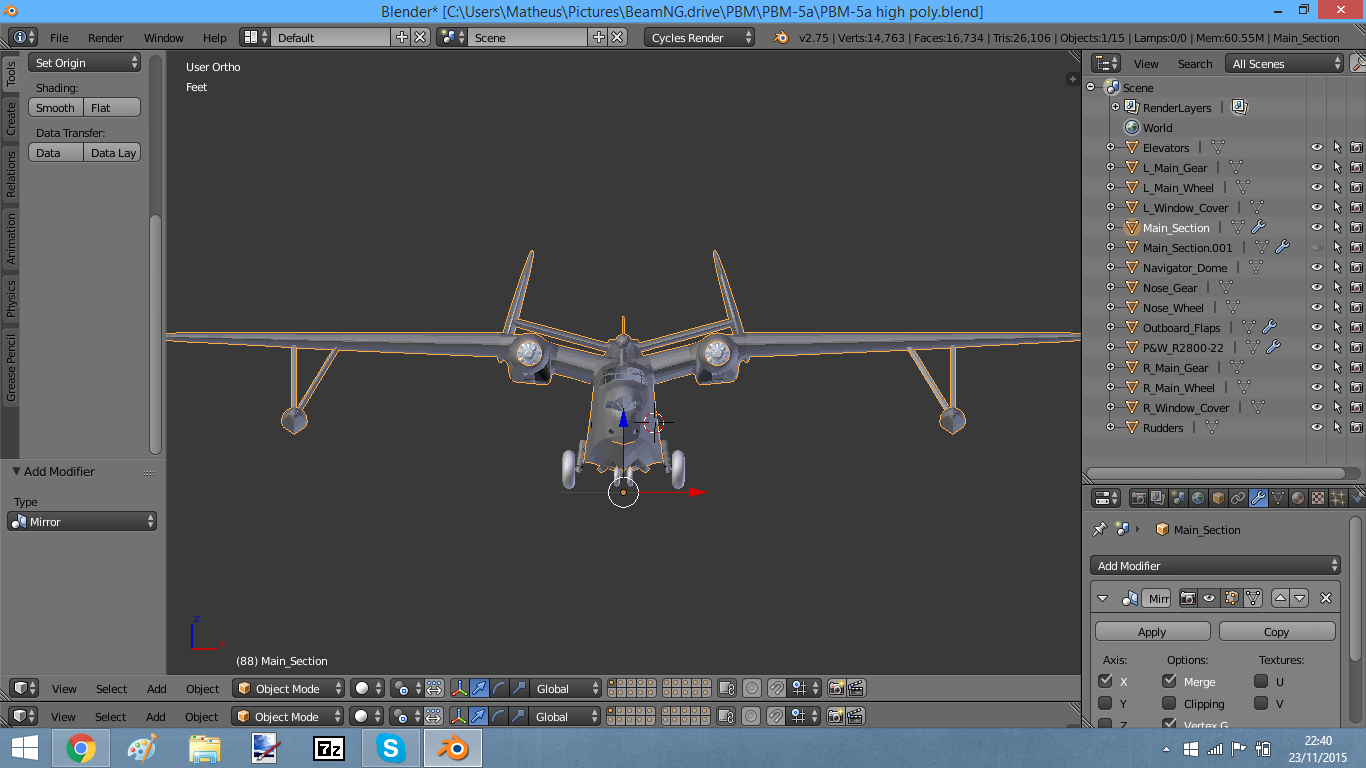Open the Add Modifier dropdown in Properties
This screenshot has width=1366, height=768.
pyautogui.click(x=1215, y=565)
